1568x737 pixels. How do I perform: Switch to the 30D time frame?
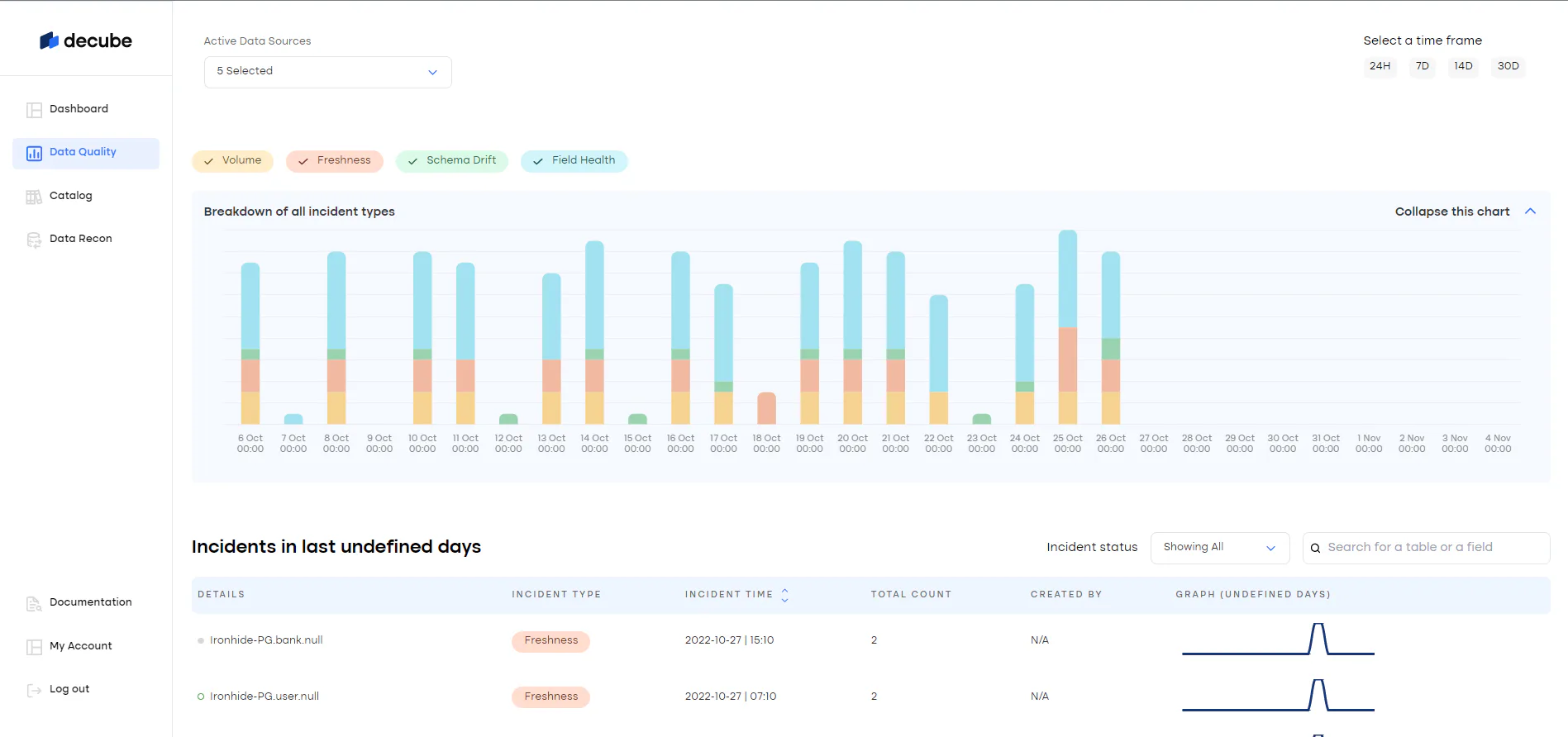coord(1508,66)
